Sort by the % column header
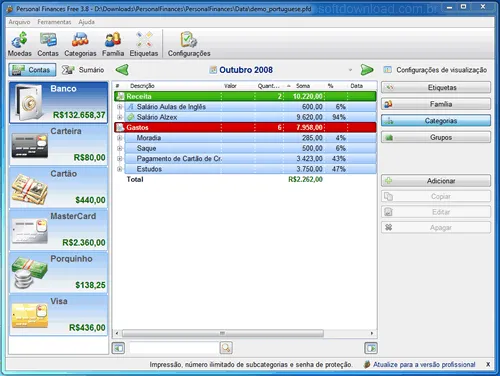This screenshot has height=376, width=500. [x=330, y=86]
